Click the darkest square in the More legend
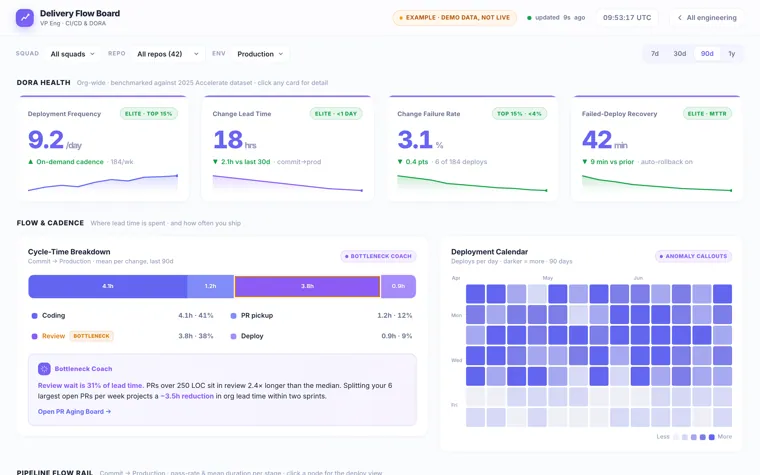 click(x=712, y=437)
